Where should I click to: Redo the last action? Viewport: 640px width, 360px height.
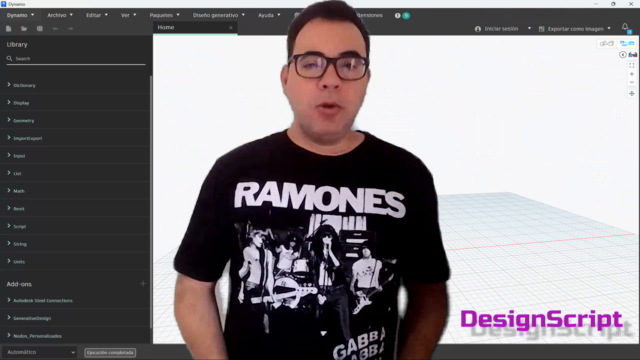71,29
